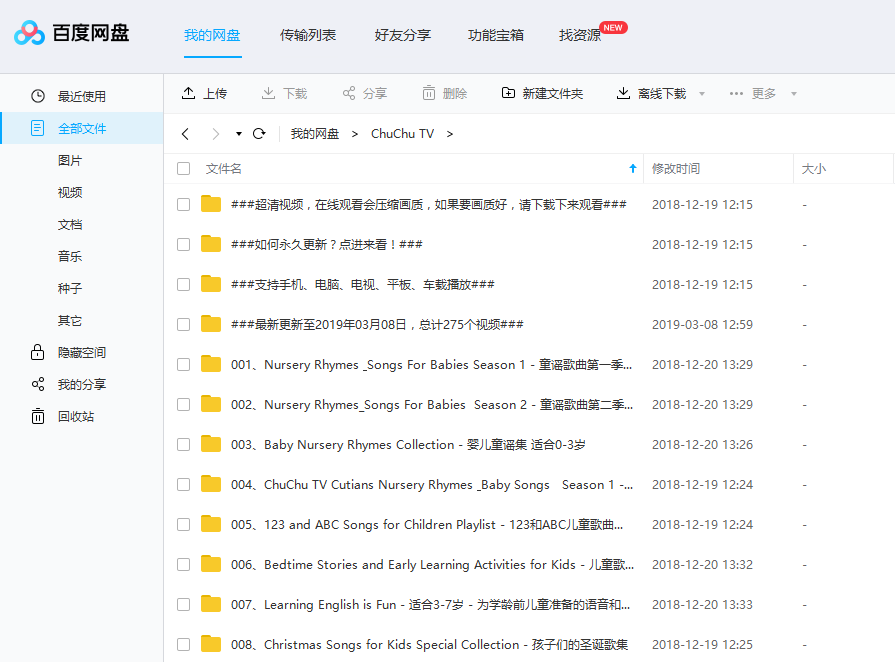Screen dimensions: 895x662
Task: Click the sort ascending arrow in 文件名 header
Action: [x=632, y=168]
